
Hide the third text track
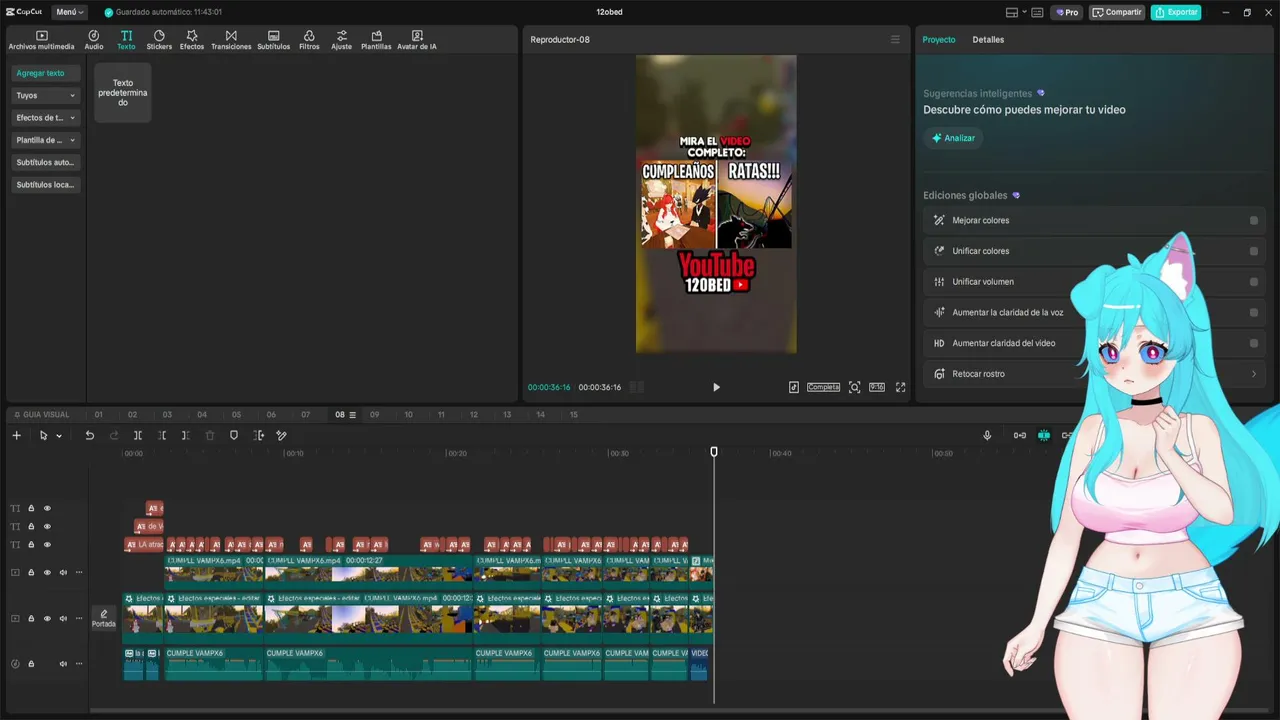(x=47, y=545)
